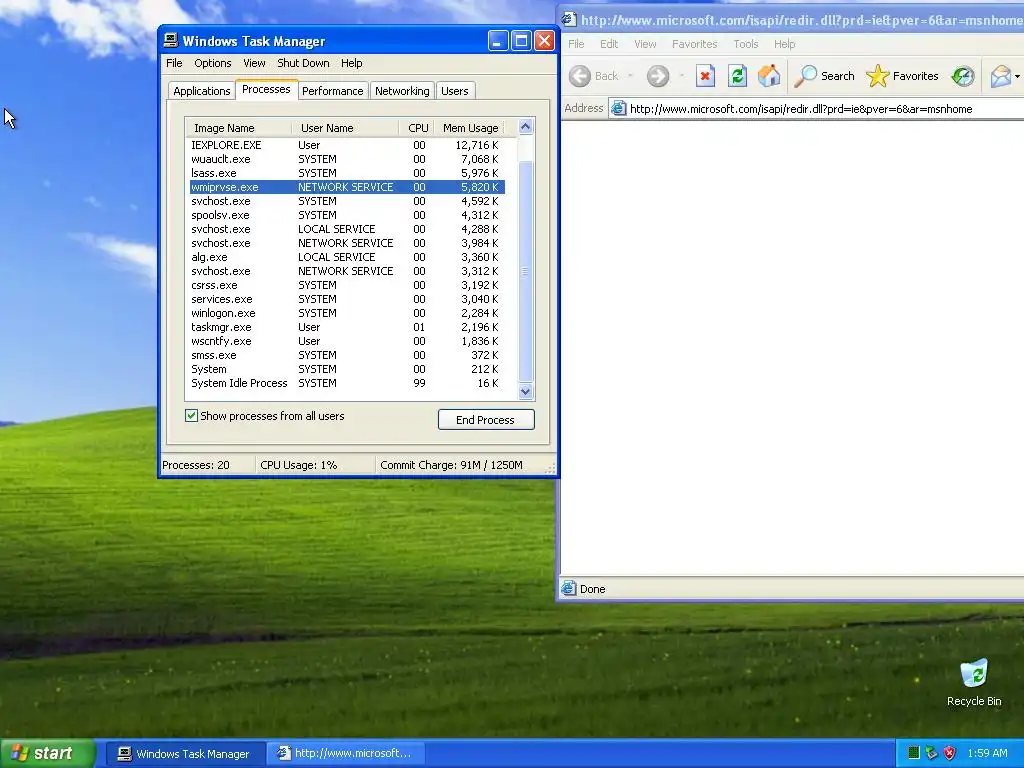The image size is (1024, 768).
Task: Switch to the Networking tab
Action: pos(402,91)
